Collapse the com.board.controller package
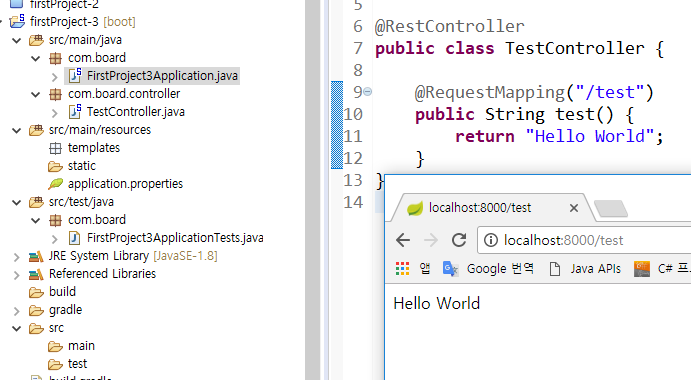Viewport: 691px width, 380px height. pos(36,94)
